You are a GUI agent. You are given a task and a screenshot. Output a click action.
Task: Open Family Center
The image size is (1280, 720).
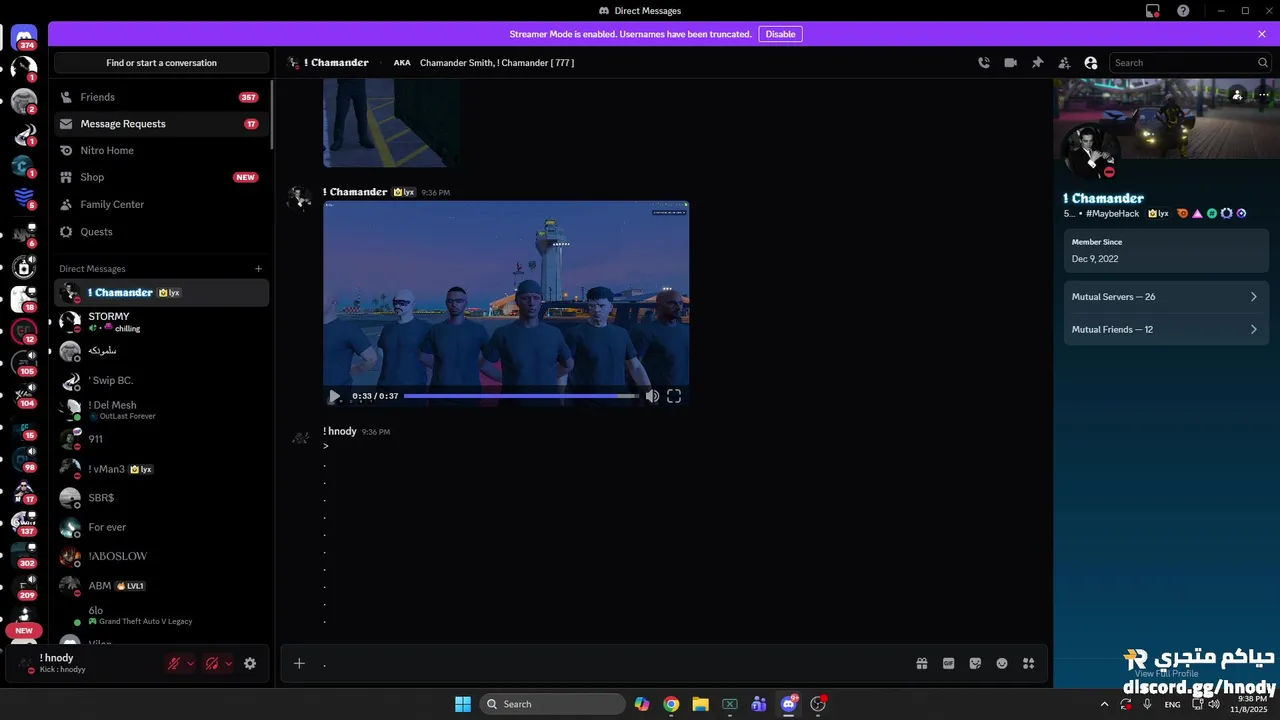161,204
